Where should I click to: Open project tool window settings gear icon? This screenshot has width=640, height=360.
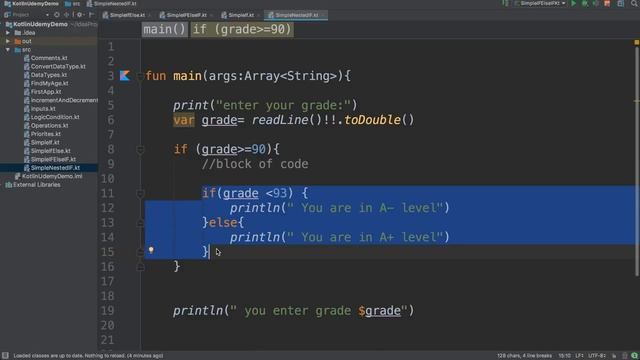click(80, 15)
